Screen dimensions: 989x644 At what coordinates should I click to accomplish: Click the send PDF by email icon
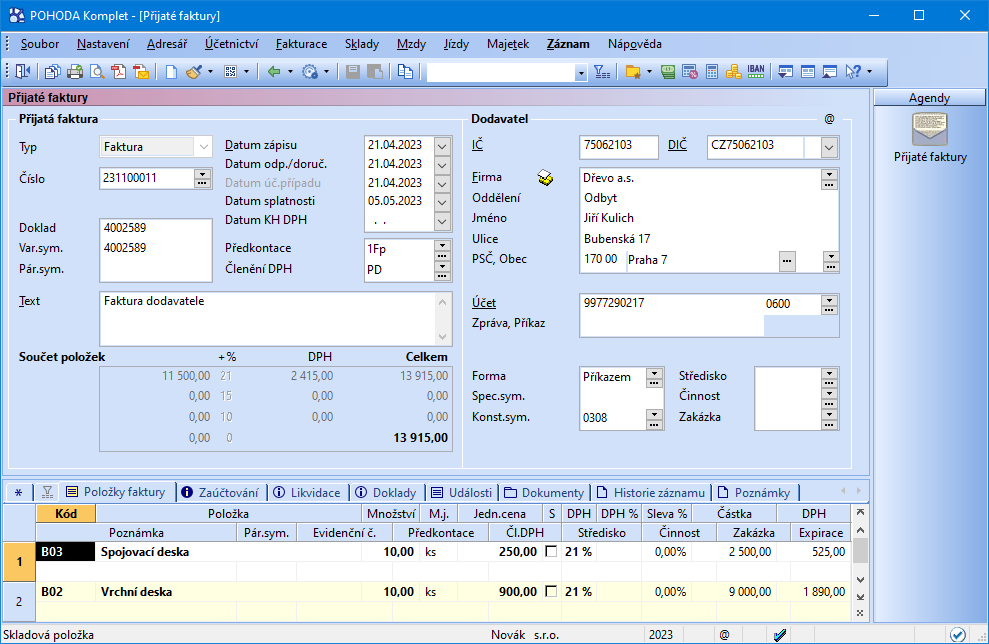[x=141, y=72]
